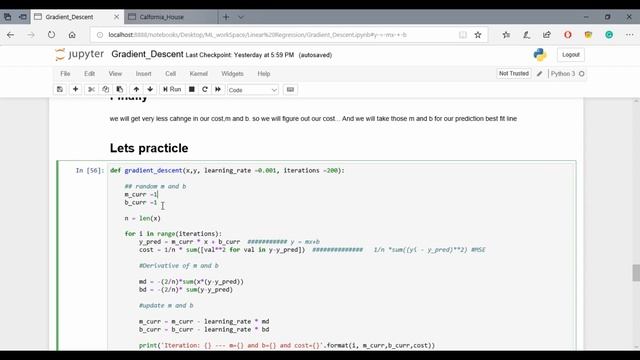
Task: Open a new browser tab
Action: point(226,17)
